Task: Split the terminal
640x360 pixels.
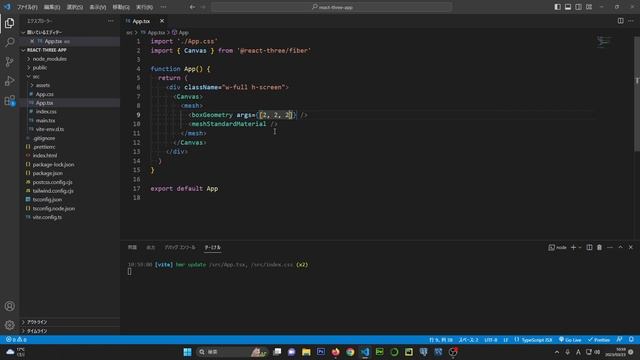Action: point(589,247)
